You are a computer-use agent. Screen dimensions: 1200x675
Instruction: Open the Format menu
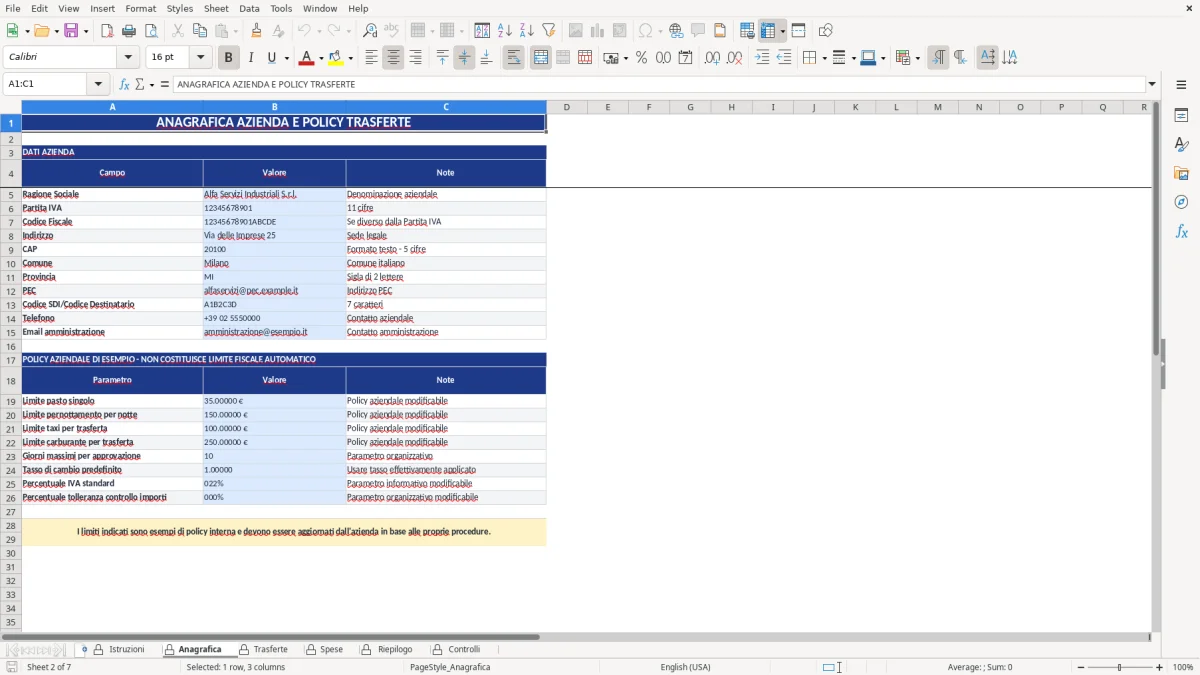[140, 8]
